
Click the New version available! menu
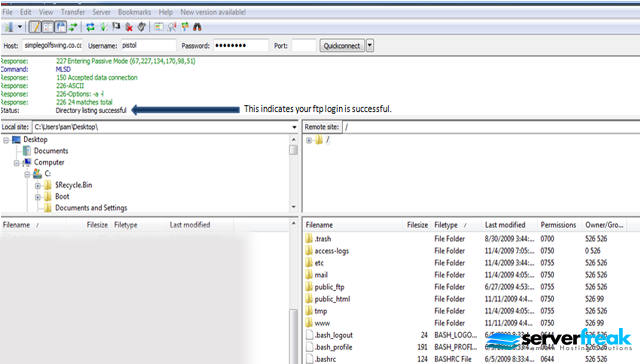point(213,12)
